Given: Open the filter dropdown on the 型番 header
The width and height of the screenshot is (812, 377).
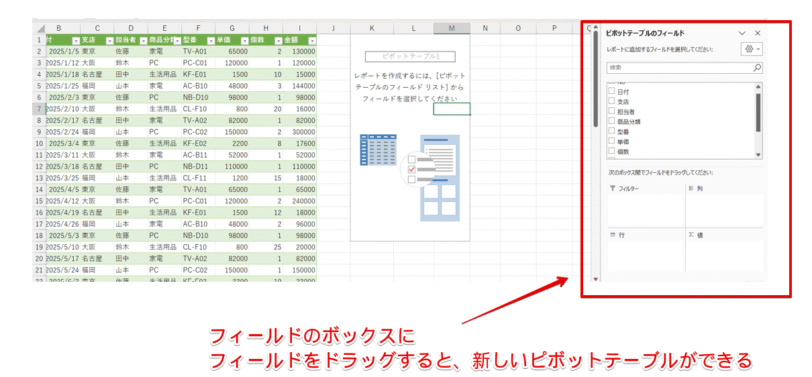Looking at the screenshot, I should point(211,40).
